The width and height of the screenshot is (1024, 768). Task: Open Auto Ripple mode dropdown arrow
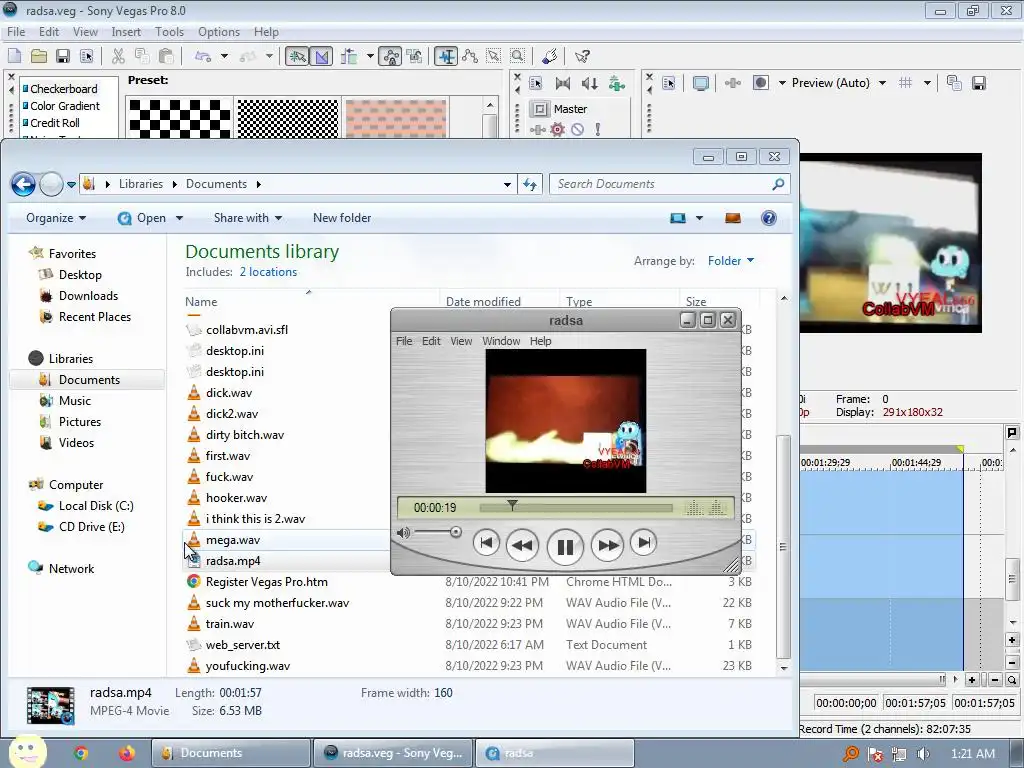[370, 57]
